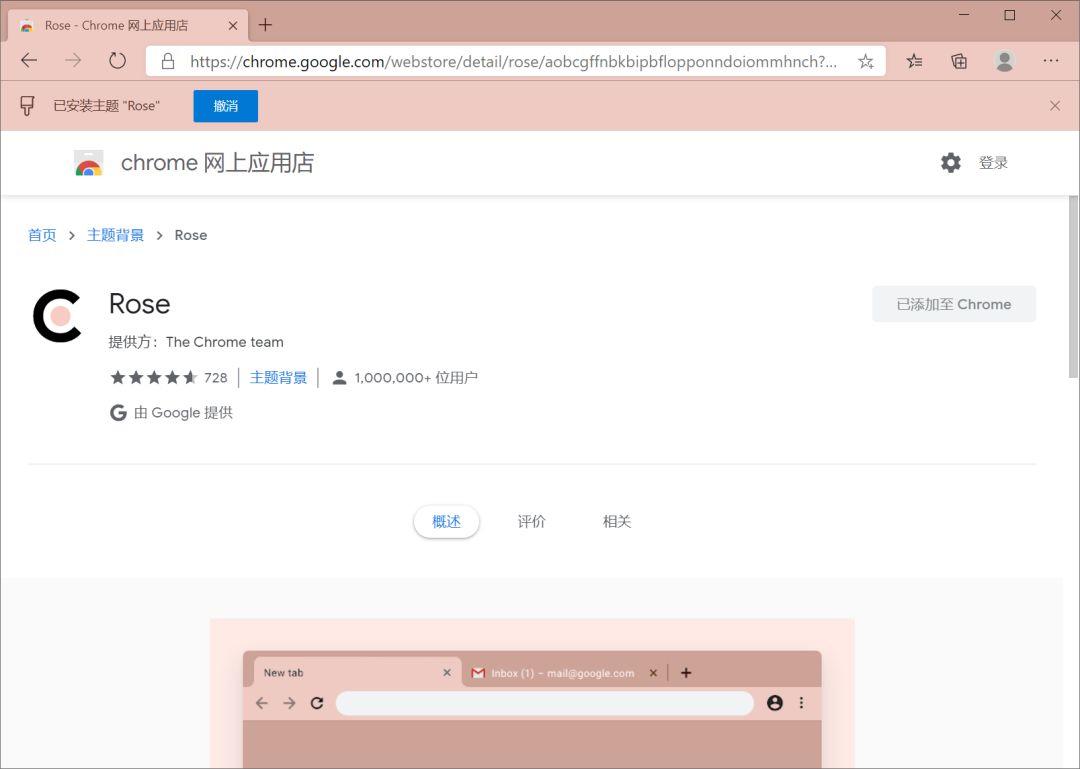Viewport: 1080px width, 769px height.
Task: Click the Chrome Web Store logo
Action: coord(88,163)
